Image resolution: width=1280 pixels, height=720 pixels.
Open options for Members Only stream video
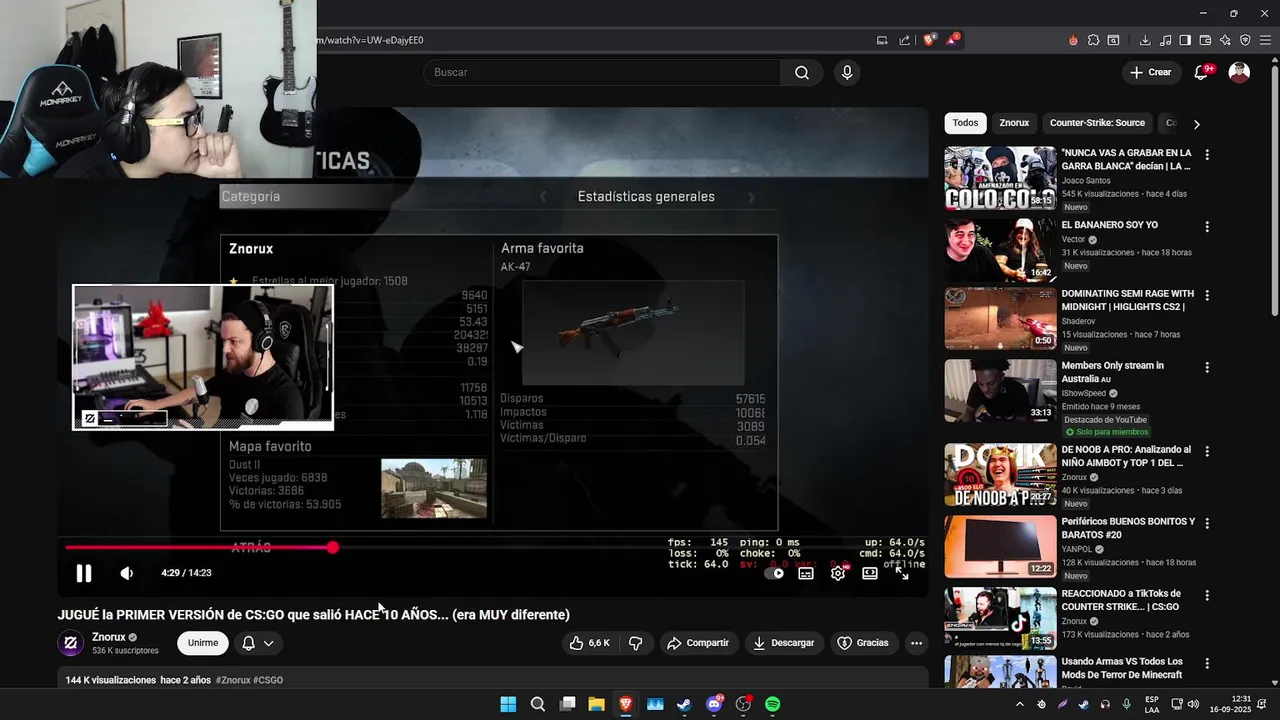coord(1207,368)
